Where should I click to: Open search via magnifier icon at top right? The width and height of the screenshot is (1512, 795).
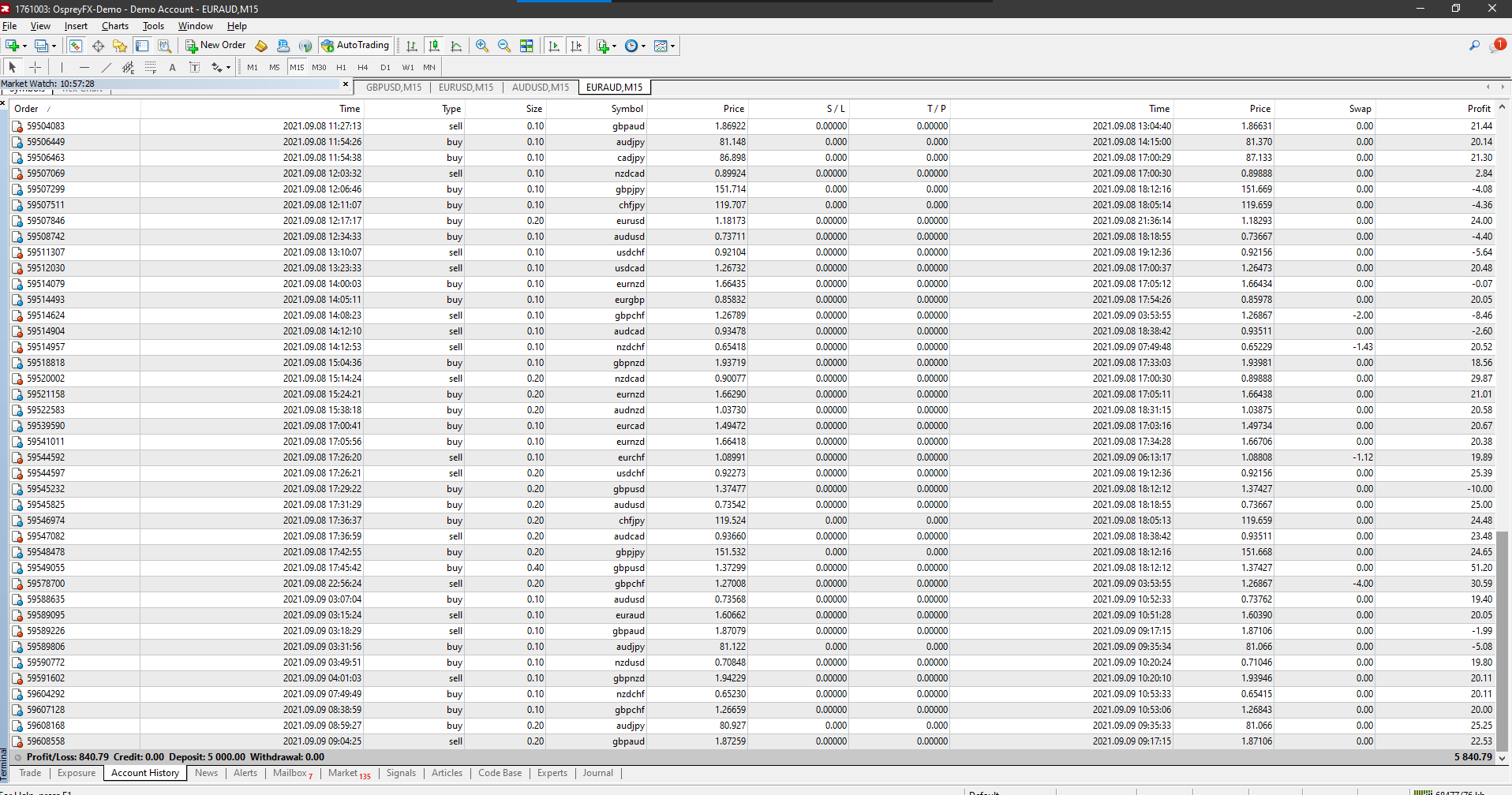click(x=1473, y=46)
